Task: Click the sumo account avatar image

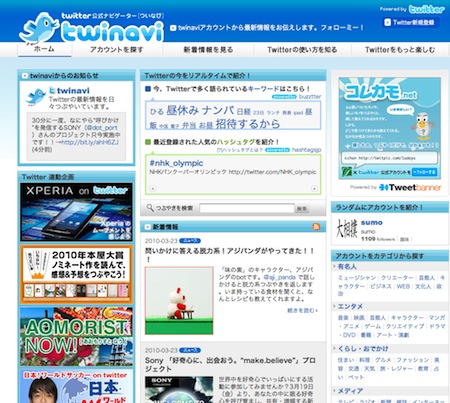Action: (x=346, y=229)
